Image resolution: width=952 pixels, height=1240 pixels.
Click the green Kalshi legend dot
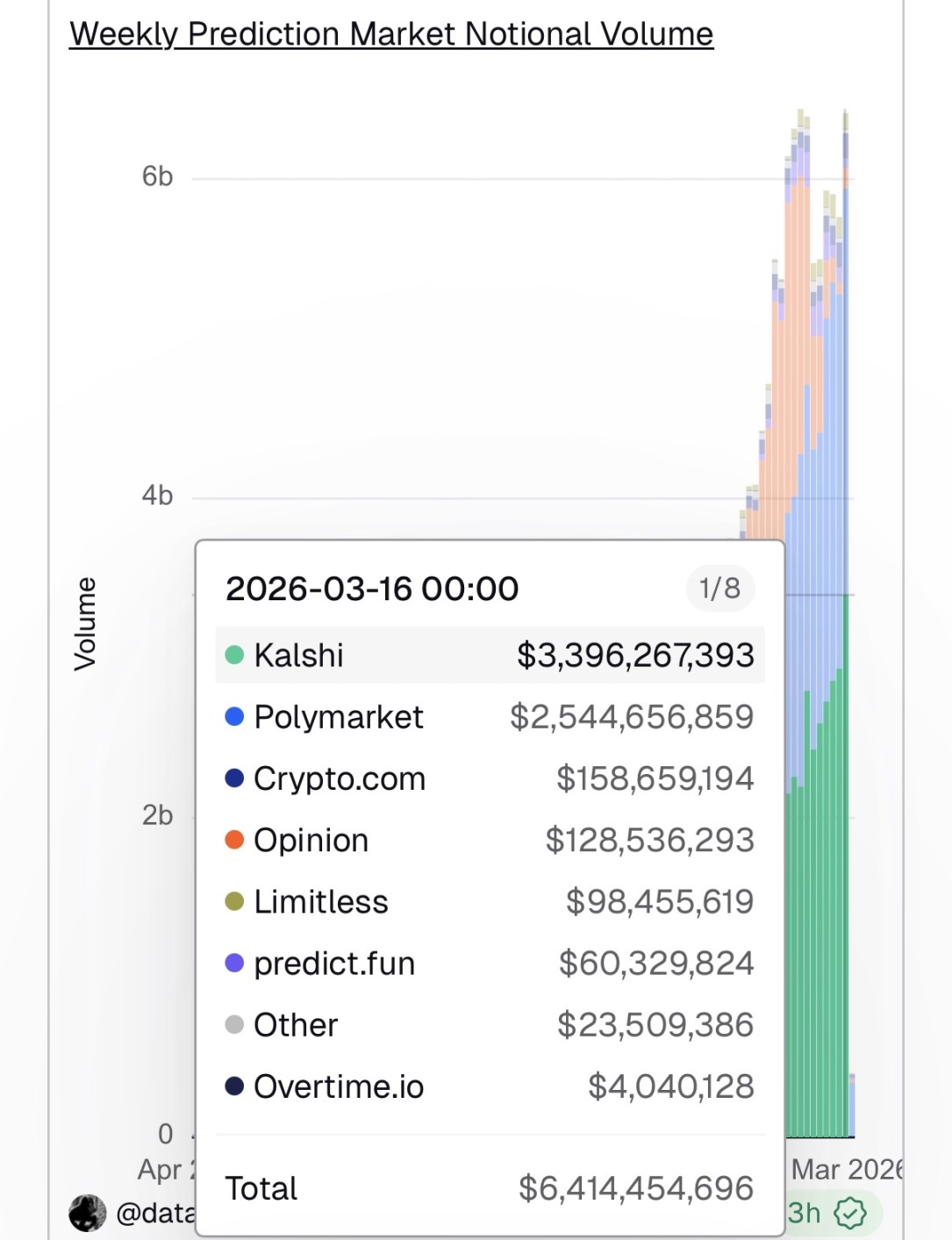(x=234, y=655)
